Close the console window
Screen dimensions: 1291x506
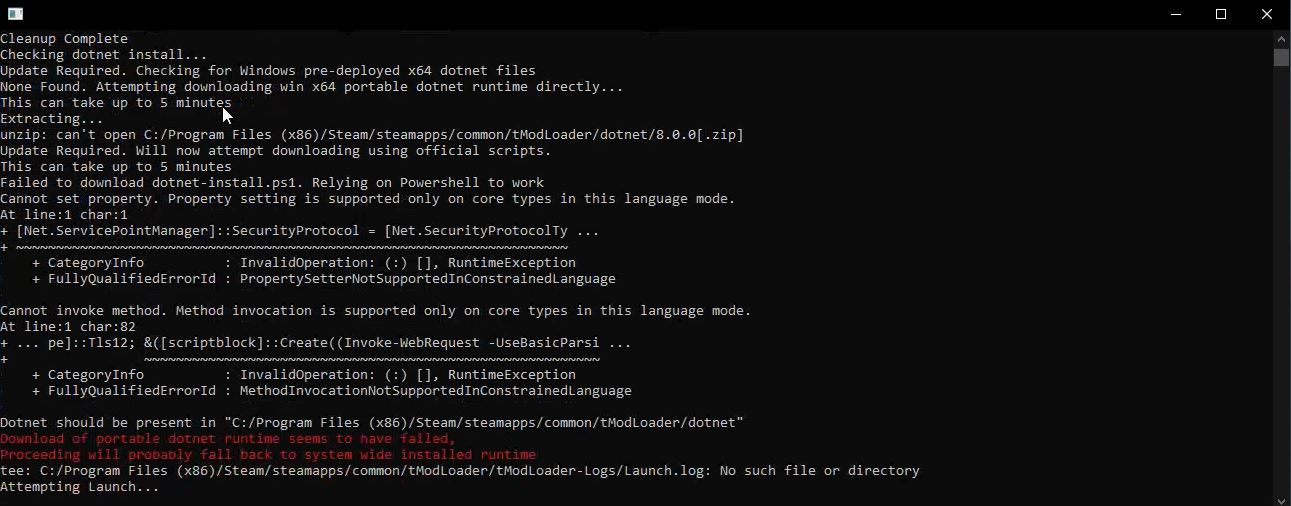tap(1267, 14)
